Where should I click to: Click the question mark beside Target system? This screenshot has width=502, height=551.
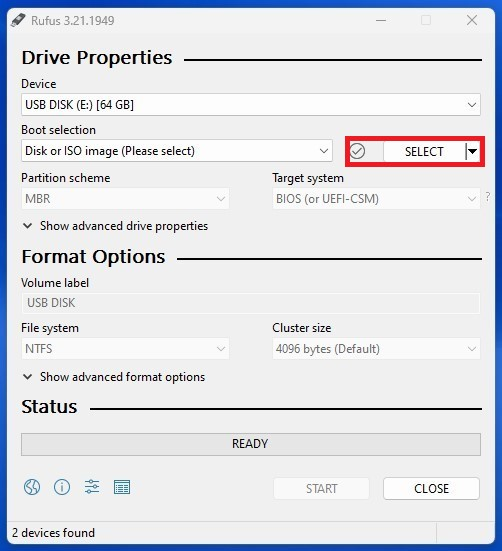pos(488,197)
